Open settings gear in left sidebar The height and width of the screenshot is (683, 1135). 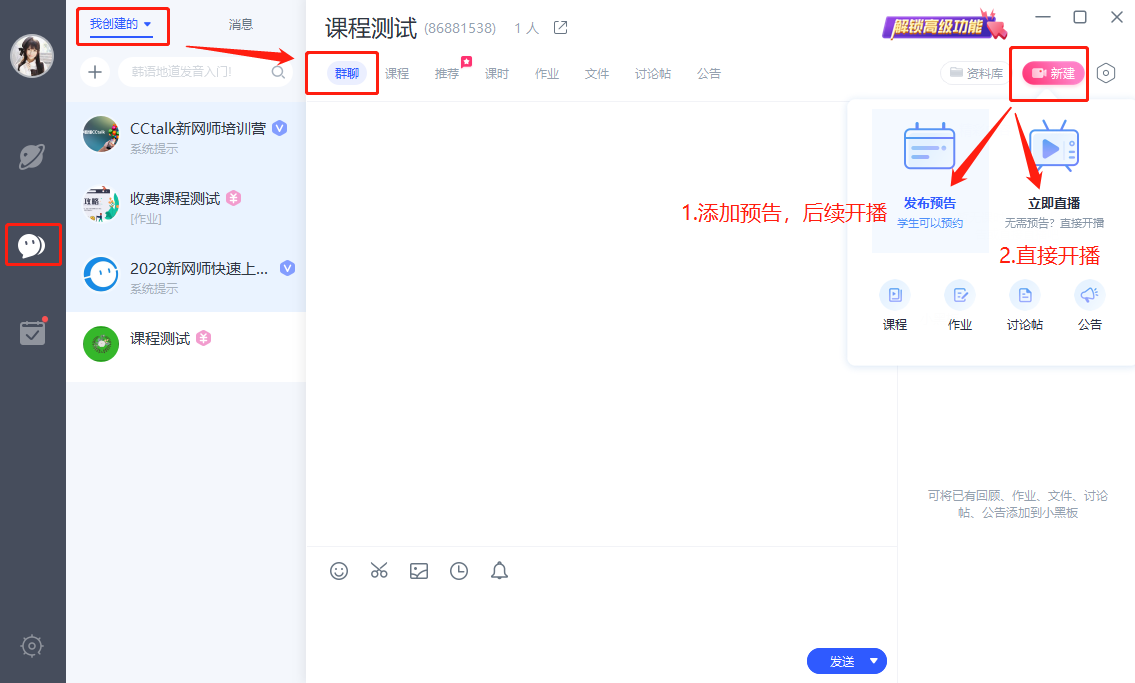[32, 646]
